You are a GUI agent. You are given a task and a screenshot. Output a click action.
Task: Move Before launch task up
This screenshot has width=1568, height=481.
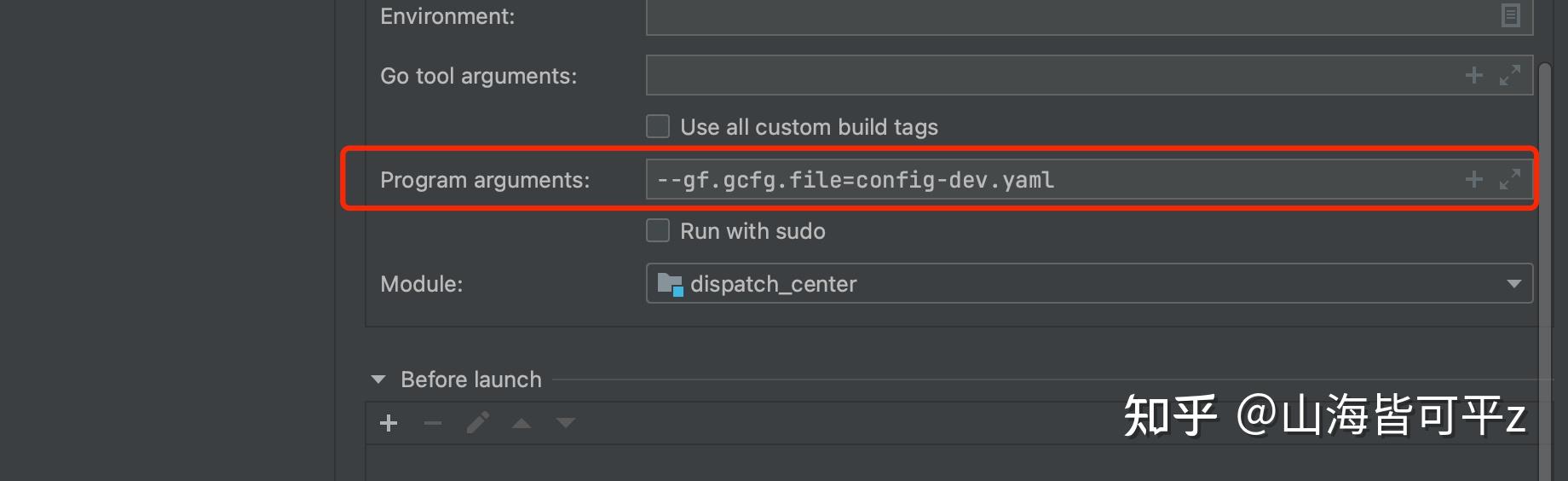click(x=522, y=423)
